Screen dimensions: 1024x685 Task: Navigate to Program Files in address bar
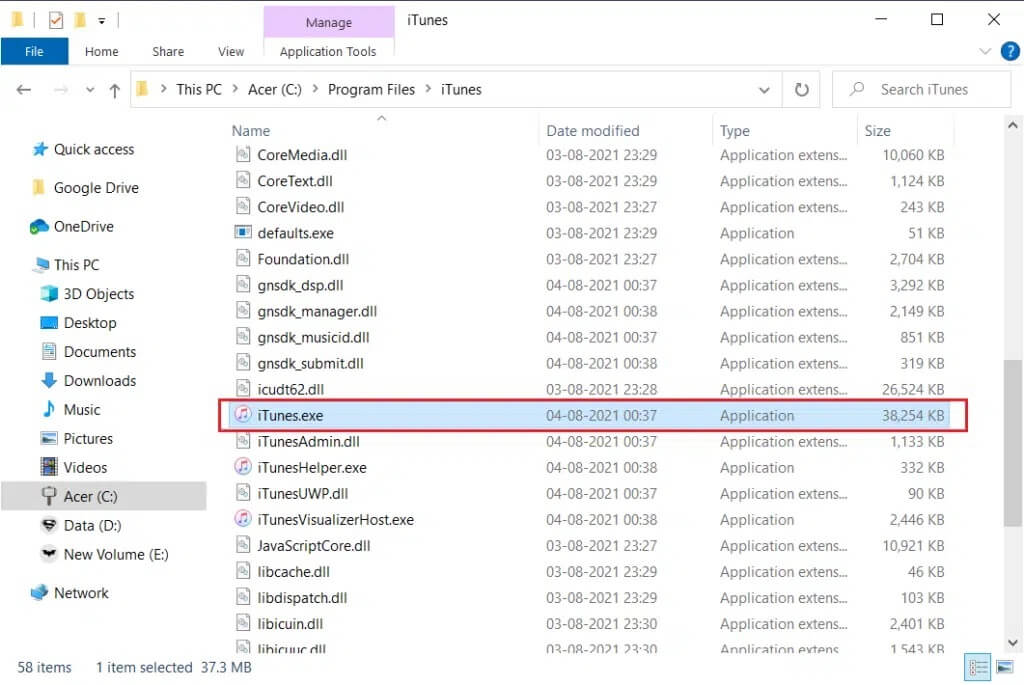click(x=371, y=89)
